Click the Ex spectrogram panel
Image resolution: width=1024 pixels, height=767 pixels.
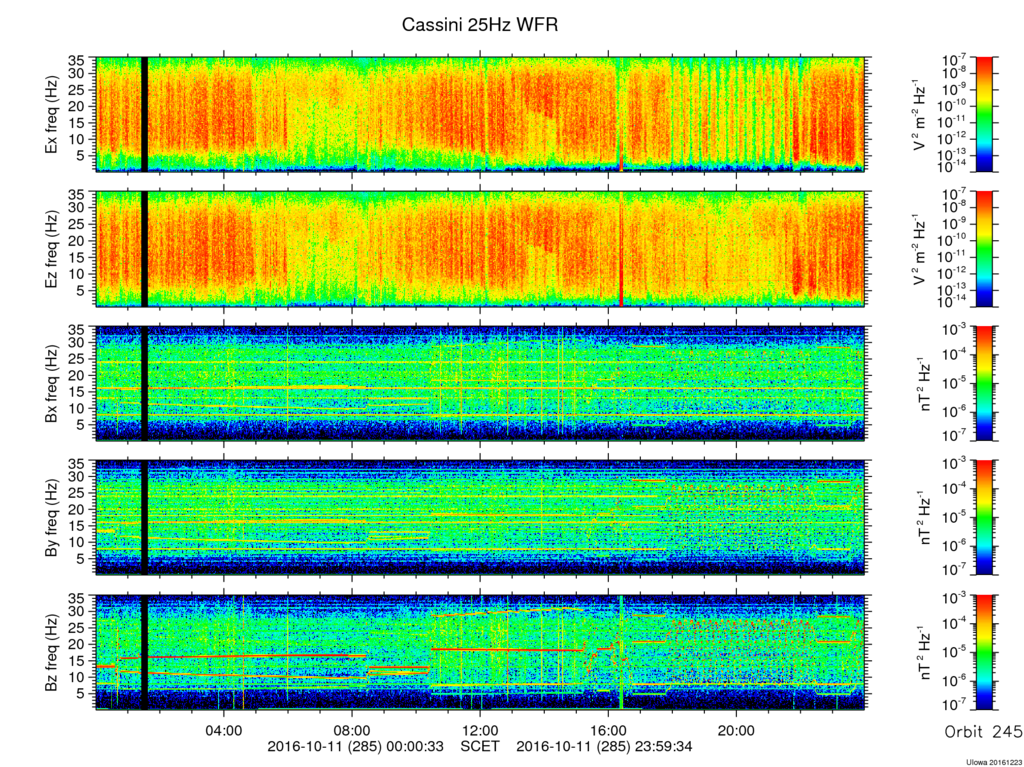481,114
